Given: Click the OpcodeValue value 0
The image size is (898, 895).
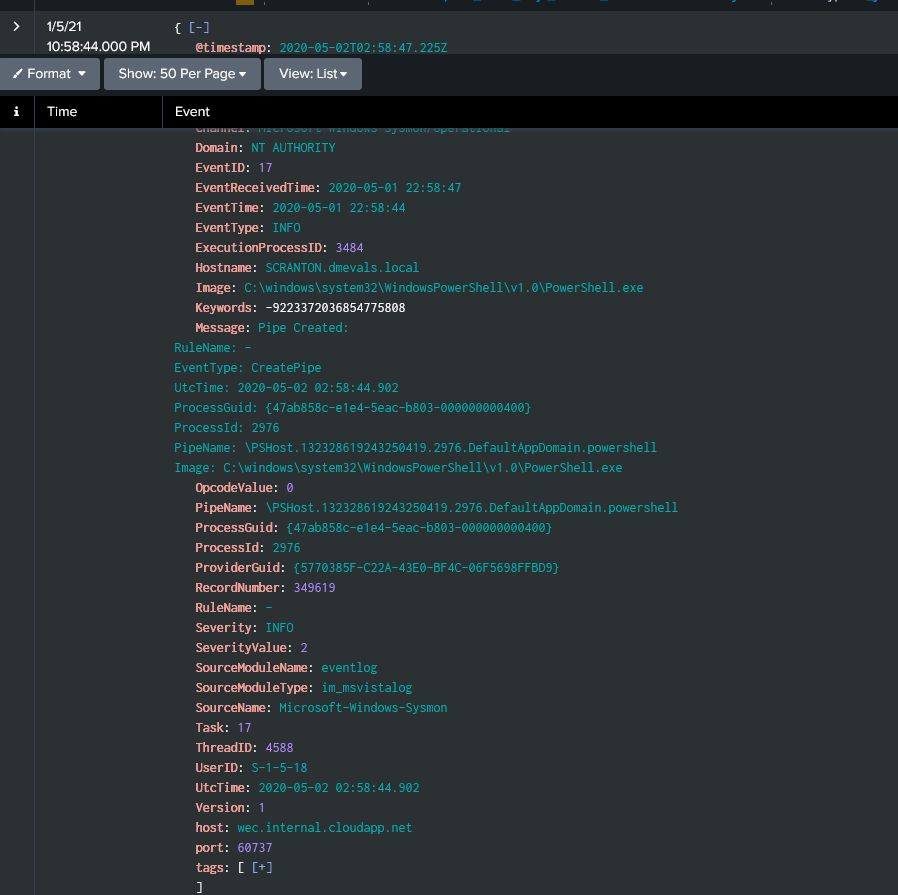Looking at the screenshot, I should click(290, 488).
